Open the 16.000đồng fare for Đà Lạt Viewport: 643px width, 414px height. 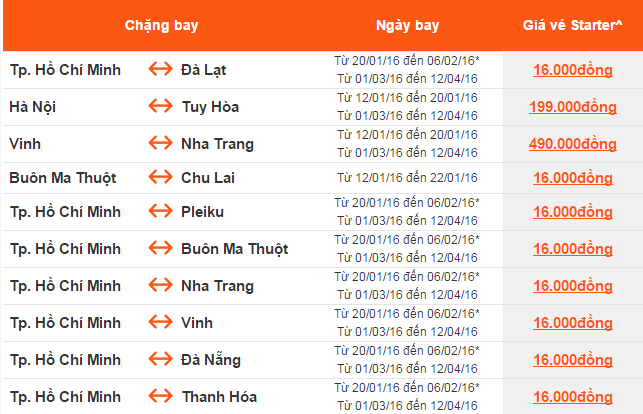(x=572, y=70)
